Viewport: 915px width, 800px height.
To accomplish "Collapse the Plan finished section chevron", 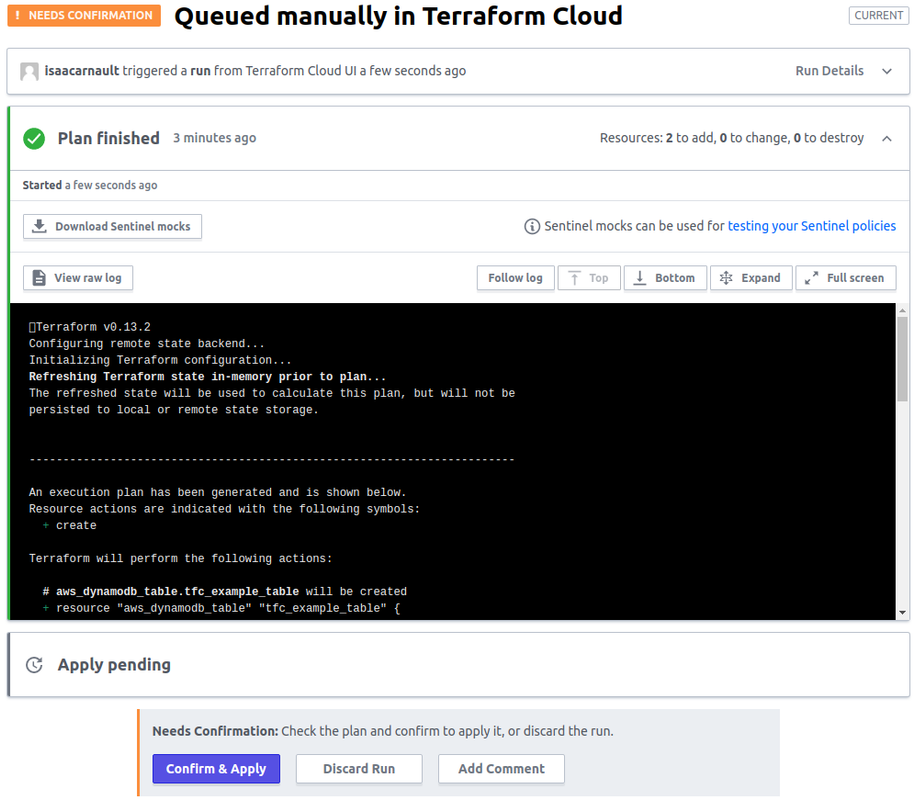I will pyautogui.click(x=886, y=139).
